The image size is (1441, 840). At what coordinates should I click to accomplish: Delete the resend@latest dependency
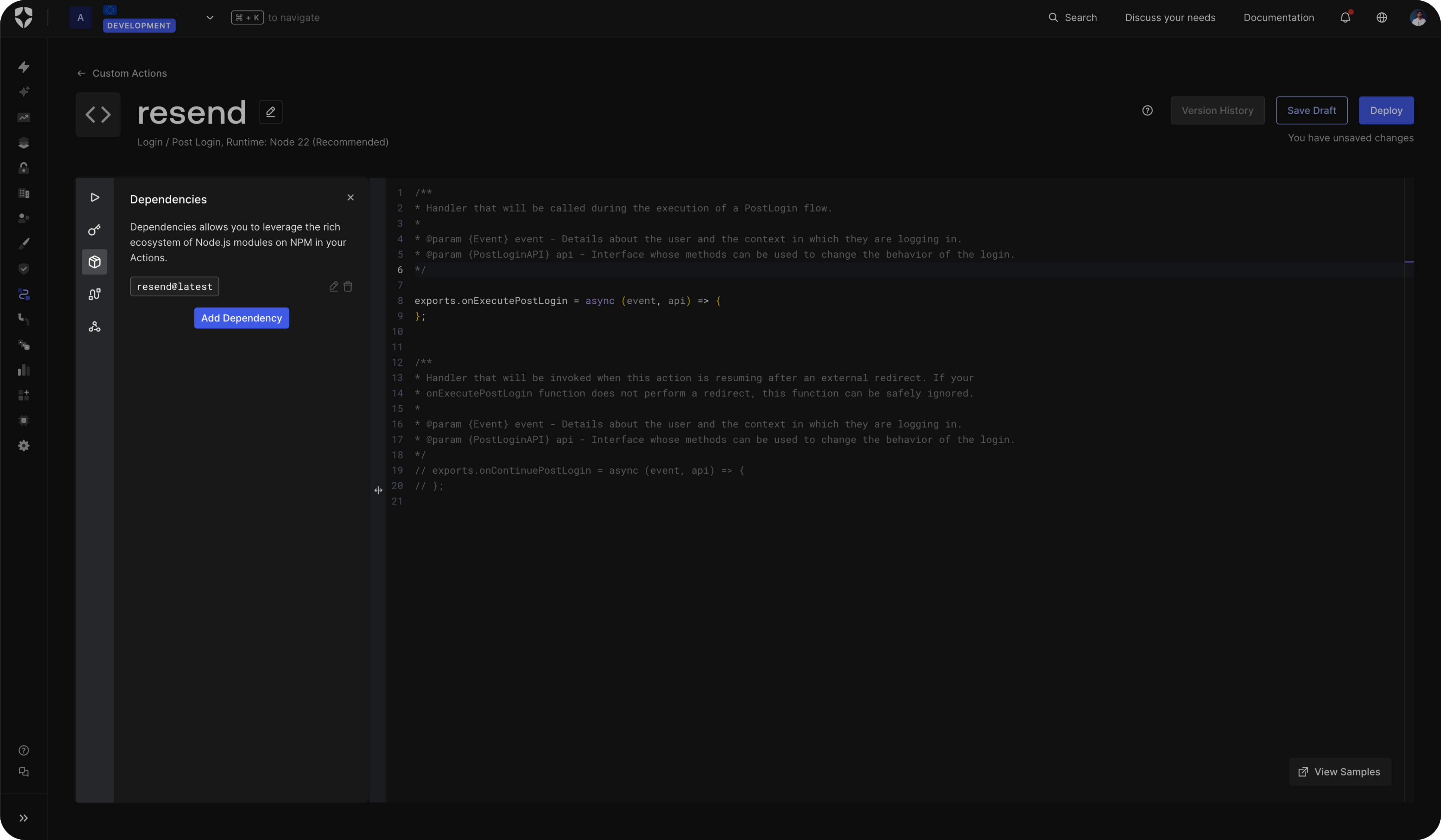point(348,287)
